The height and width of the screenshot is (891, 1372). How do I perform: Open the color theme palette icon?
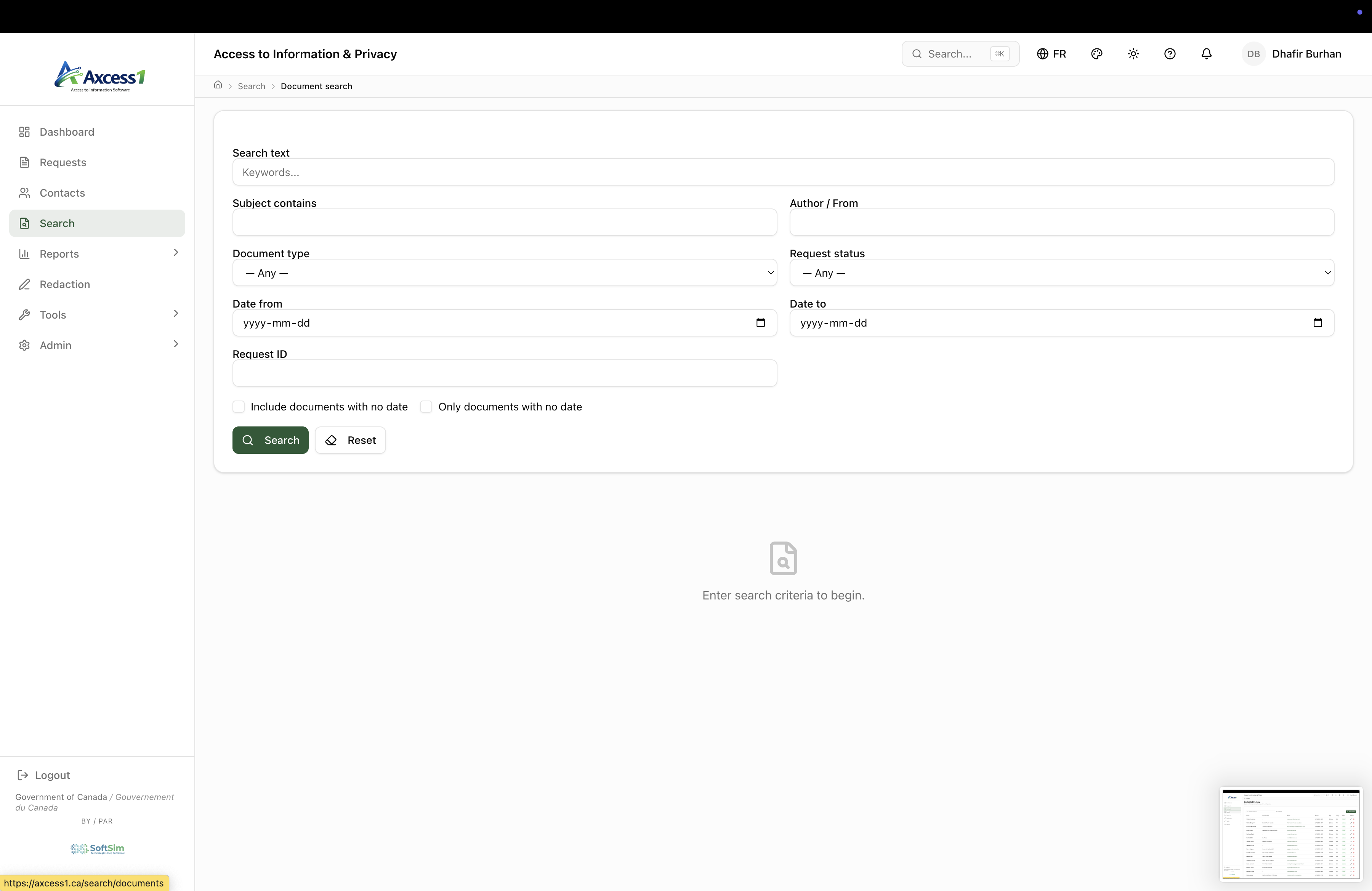(x=1096, y=54)
